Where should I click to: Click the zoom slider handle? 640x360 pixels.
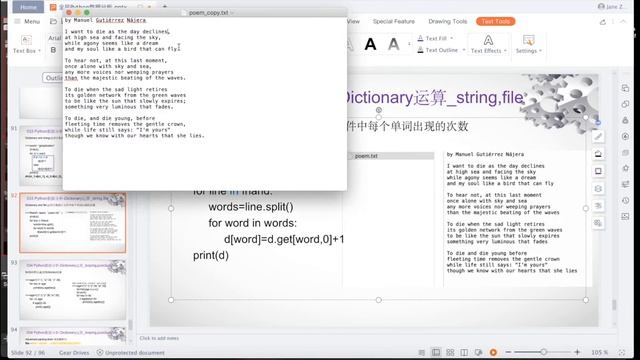point(543,352)
